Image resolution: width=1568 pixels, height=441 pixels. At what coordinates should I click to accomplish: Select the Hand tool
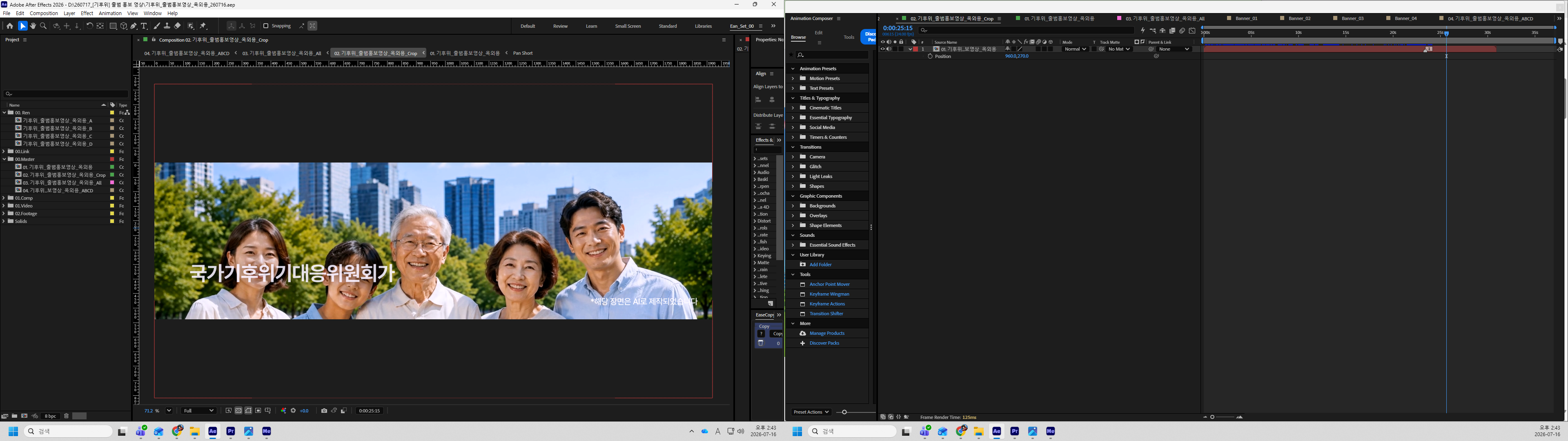33,26
